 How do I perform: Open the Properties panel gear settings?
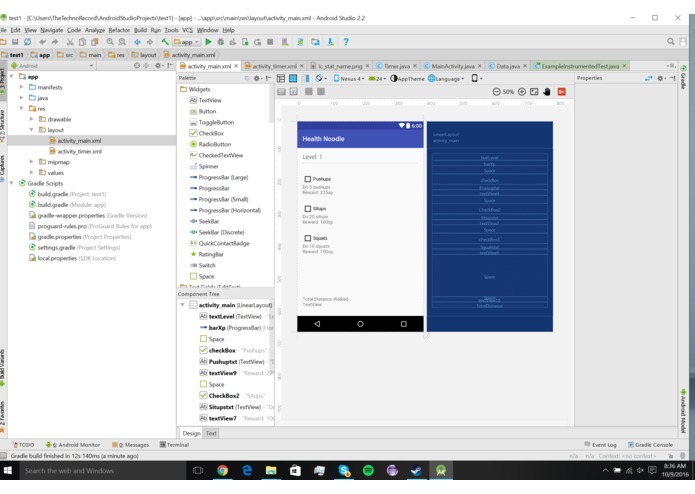pos(660,78)
